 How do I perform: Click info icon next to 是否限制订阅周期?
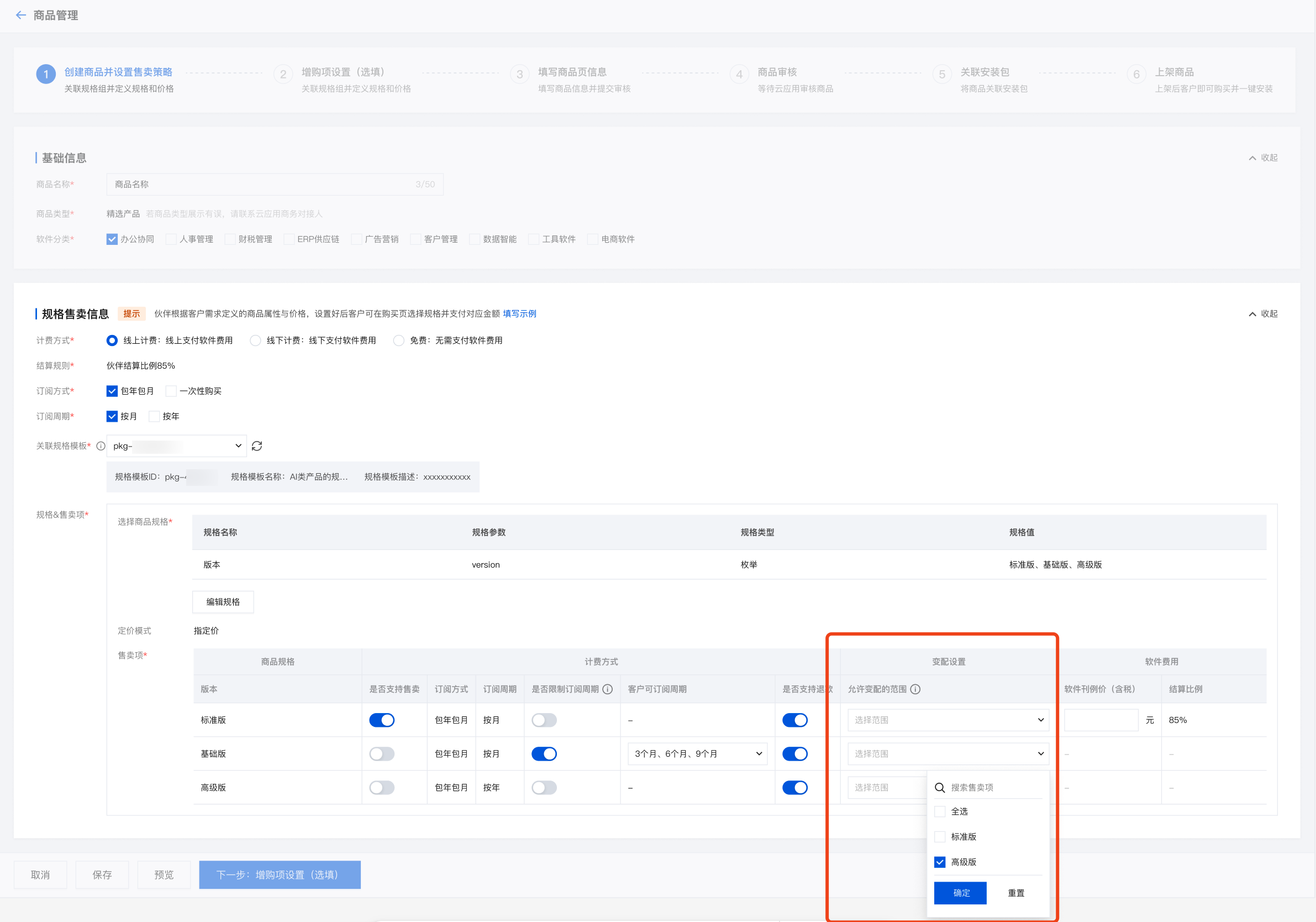click(x=608, y=689)
